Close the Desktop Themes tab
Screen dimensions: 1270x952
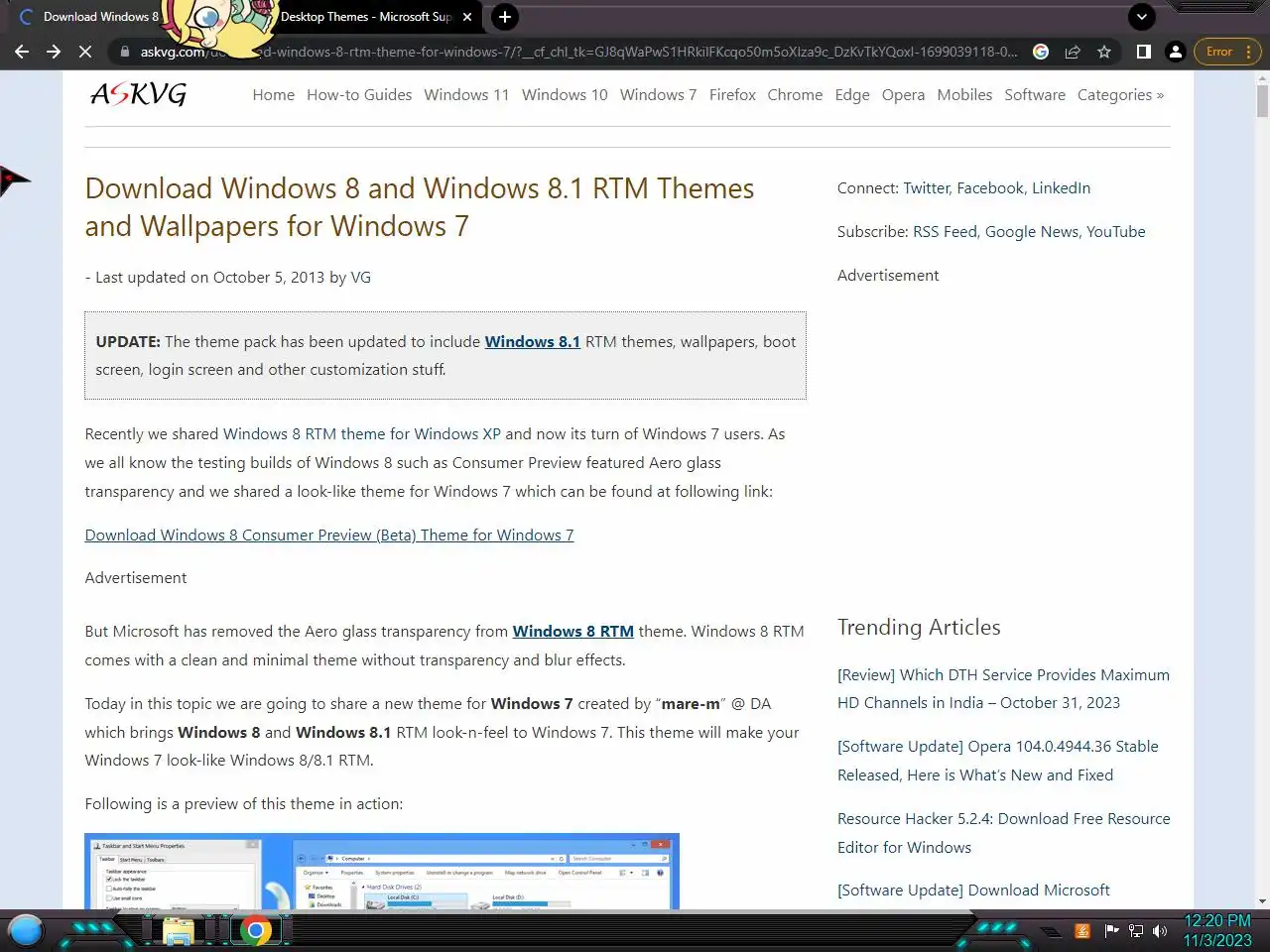[x=467, y=17]
